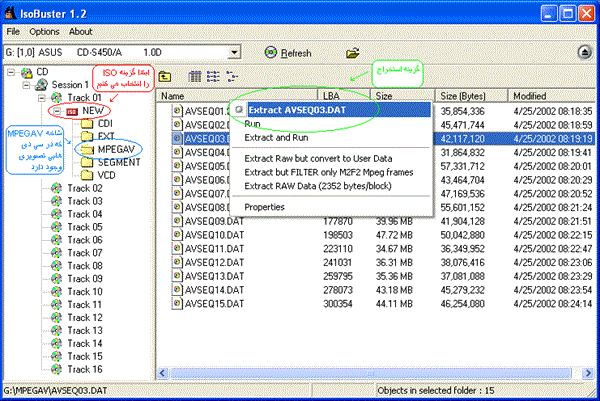Select Track 16 in the tree

(x=85, y=369)
